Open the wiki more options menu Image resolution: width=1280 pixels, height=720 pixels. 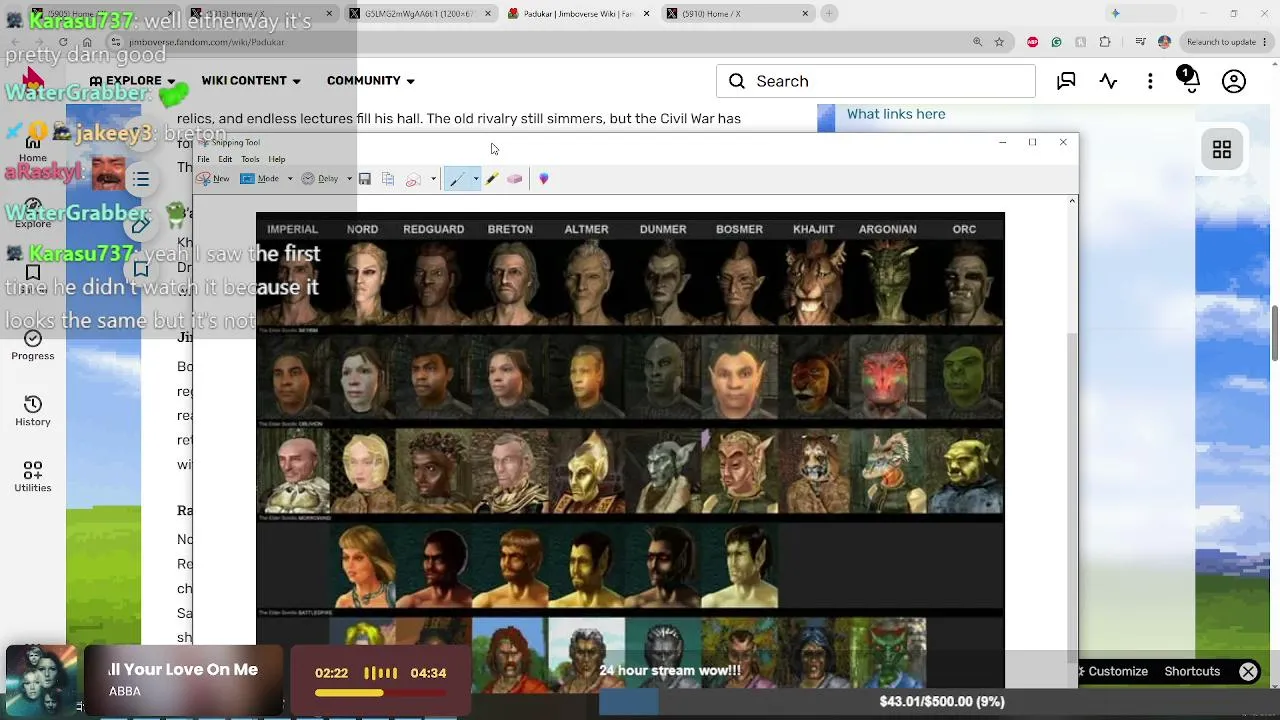pos(1150,81)
